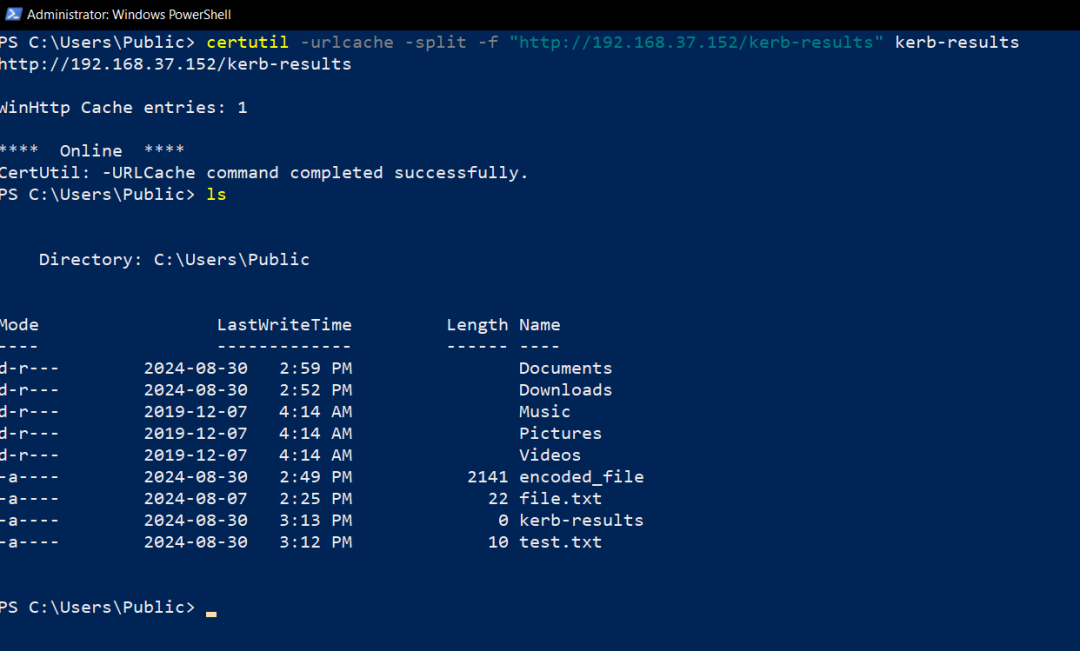Select the kerb-results file in the directory listing
Viewport: 1080px width, 651px height.
[581, 520]
